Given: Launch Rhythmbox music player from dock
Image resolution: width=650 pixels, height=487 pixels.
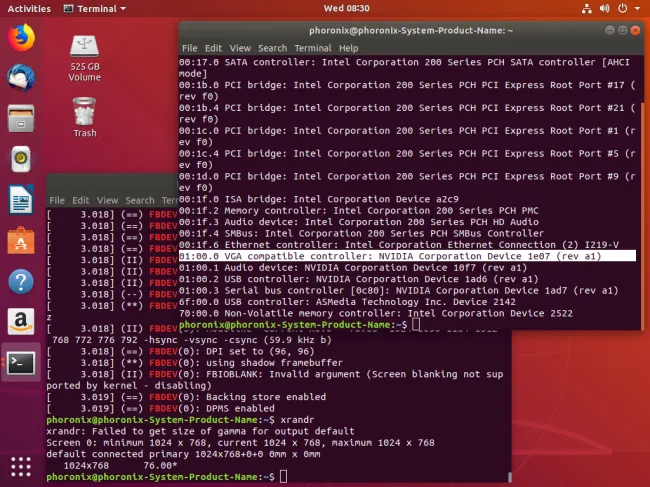Looking at the screenshot, I should pos(21,159).
